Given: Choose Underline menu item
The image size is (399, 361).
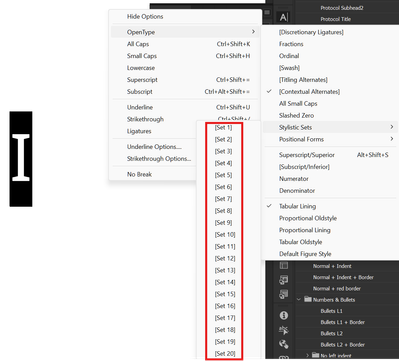Looking at the screenshot, I should point(140,107).
